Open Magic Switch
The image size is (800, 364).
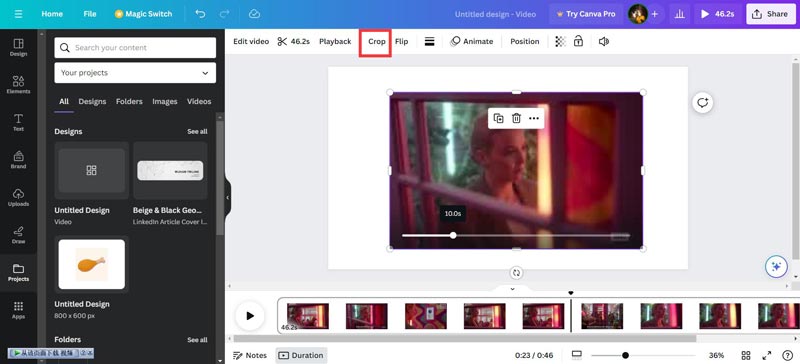click(143, 14)
